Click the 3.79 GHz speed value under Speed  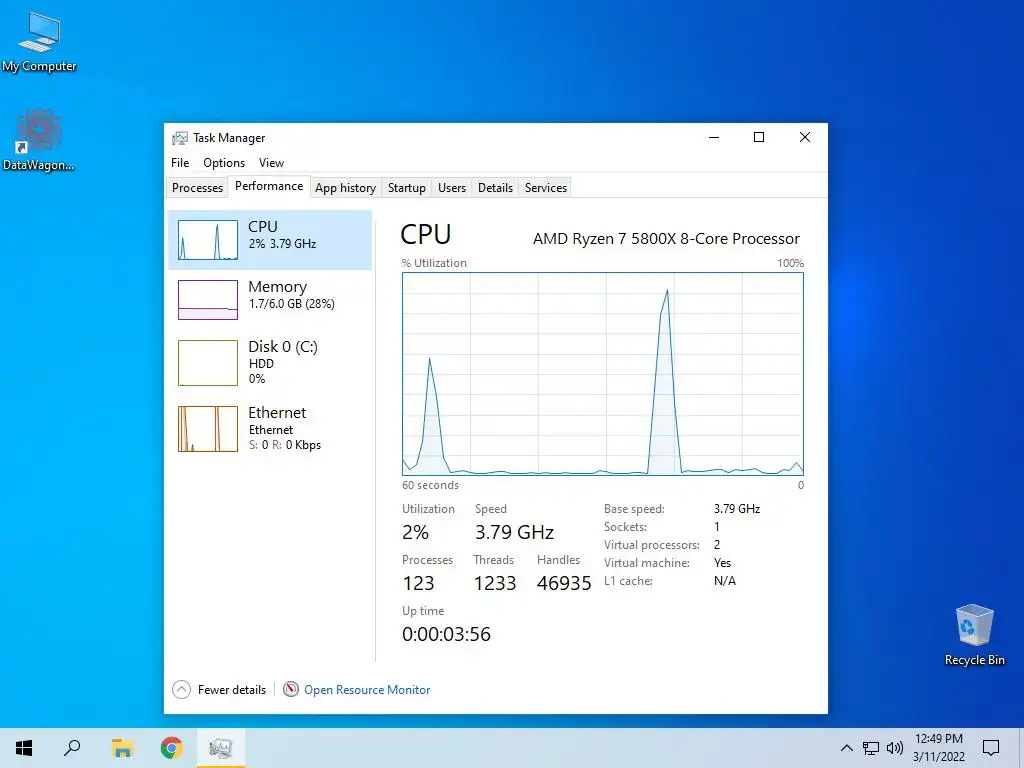tap(515, 532)
